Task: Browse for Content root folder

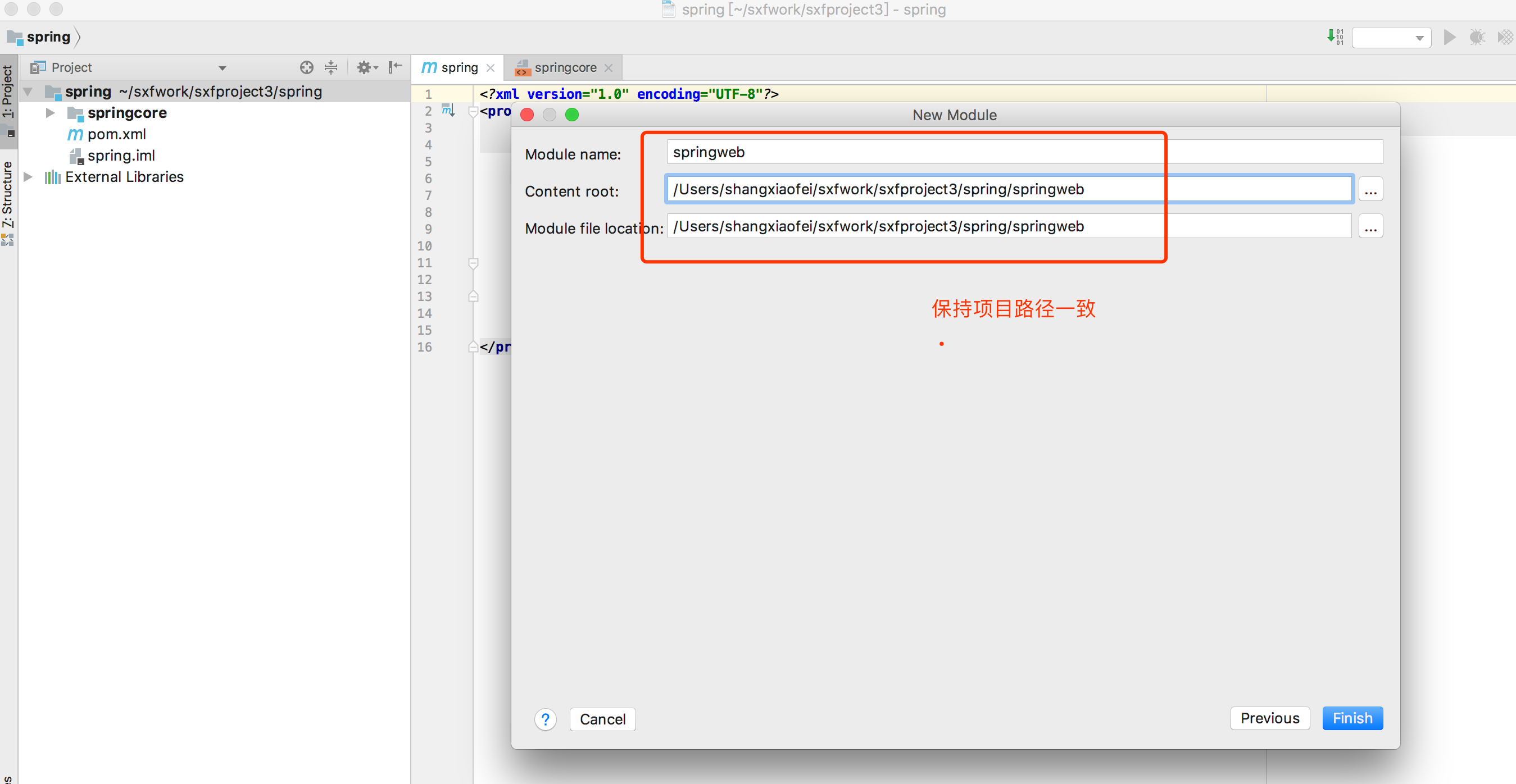Action: [x=1370, y=190]
